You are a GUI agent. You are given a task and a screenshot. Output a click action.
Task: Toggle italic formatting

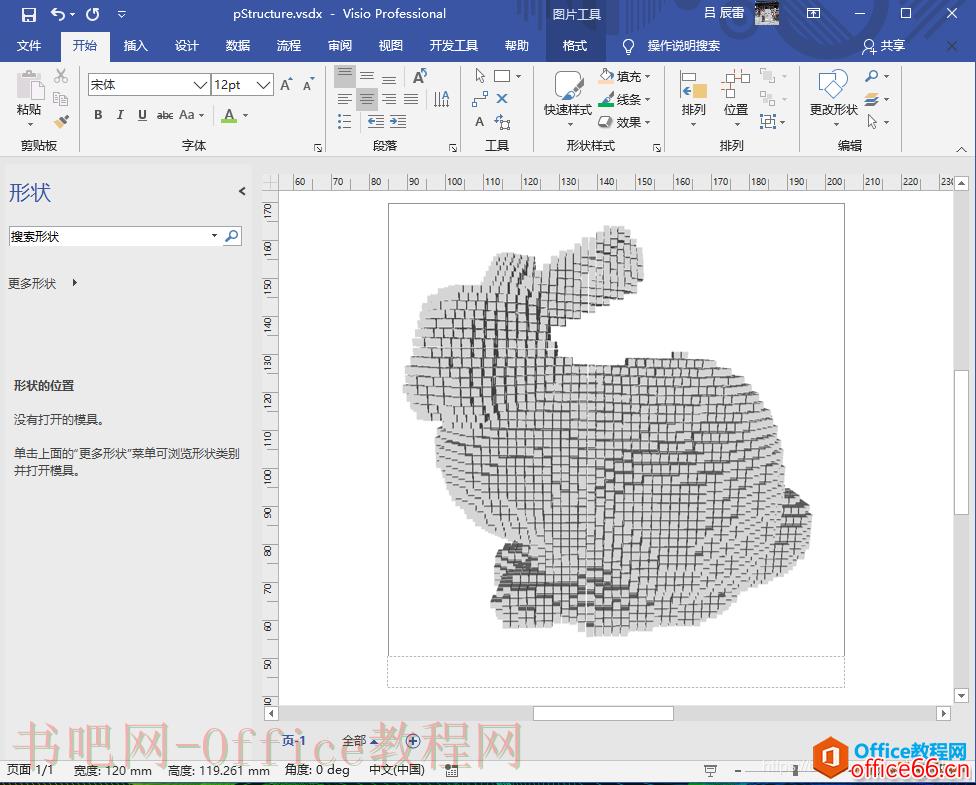[120, 115]
